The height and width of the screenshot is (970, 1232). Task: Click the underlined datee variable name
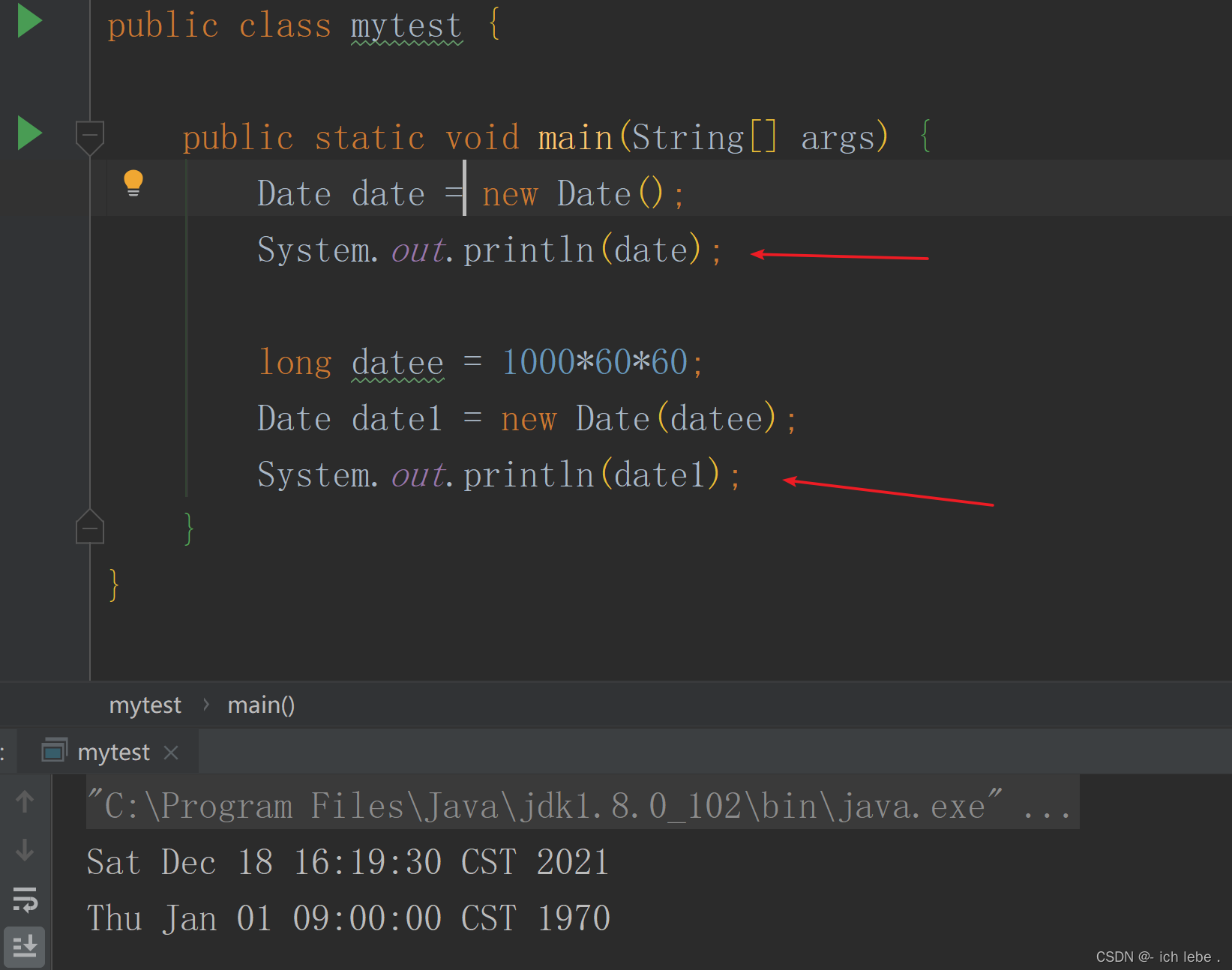(397, 362)
